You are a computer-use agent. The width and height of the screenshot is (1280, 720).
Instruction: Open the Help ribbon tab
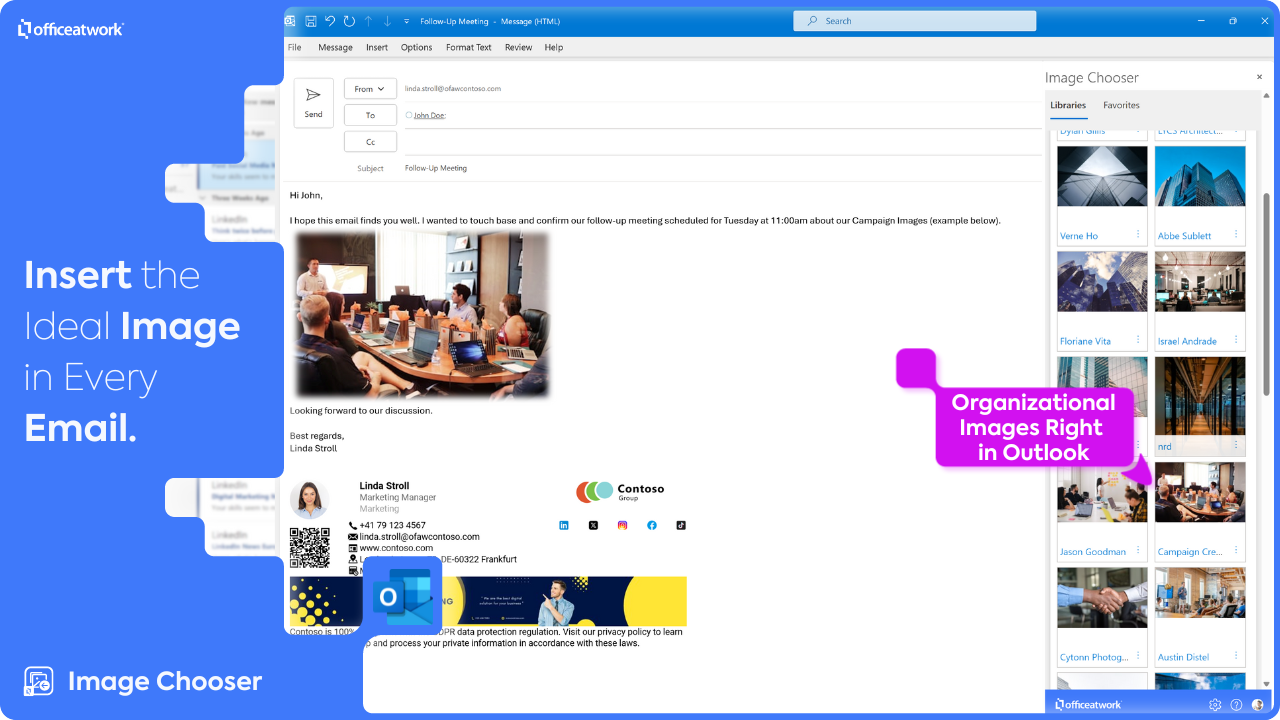coord(554,47)
